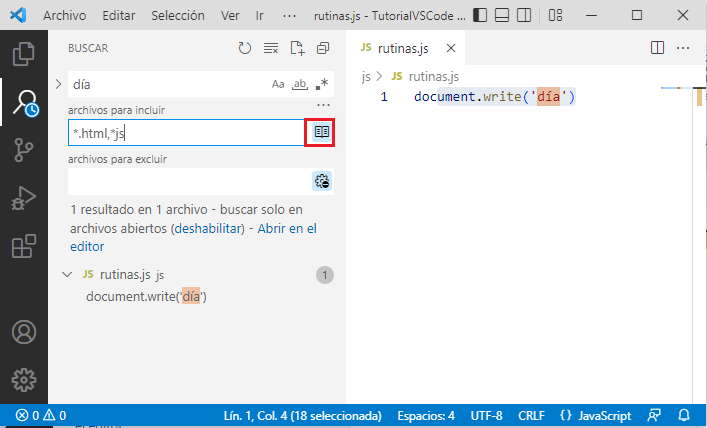This screenshot has width=707, height=428.
Task: Open the Archivo menu
Action: (x=64, y=15)
